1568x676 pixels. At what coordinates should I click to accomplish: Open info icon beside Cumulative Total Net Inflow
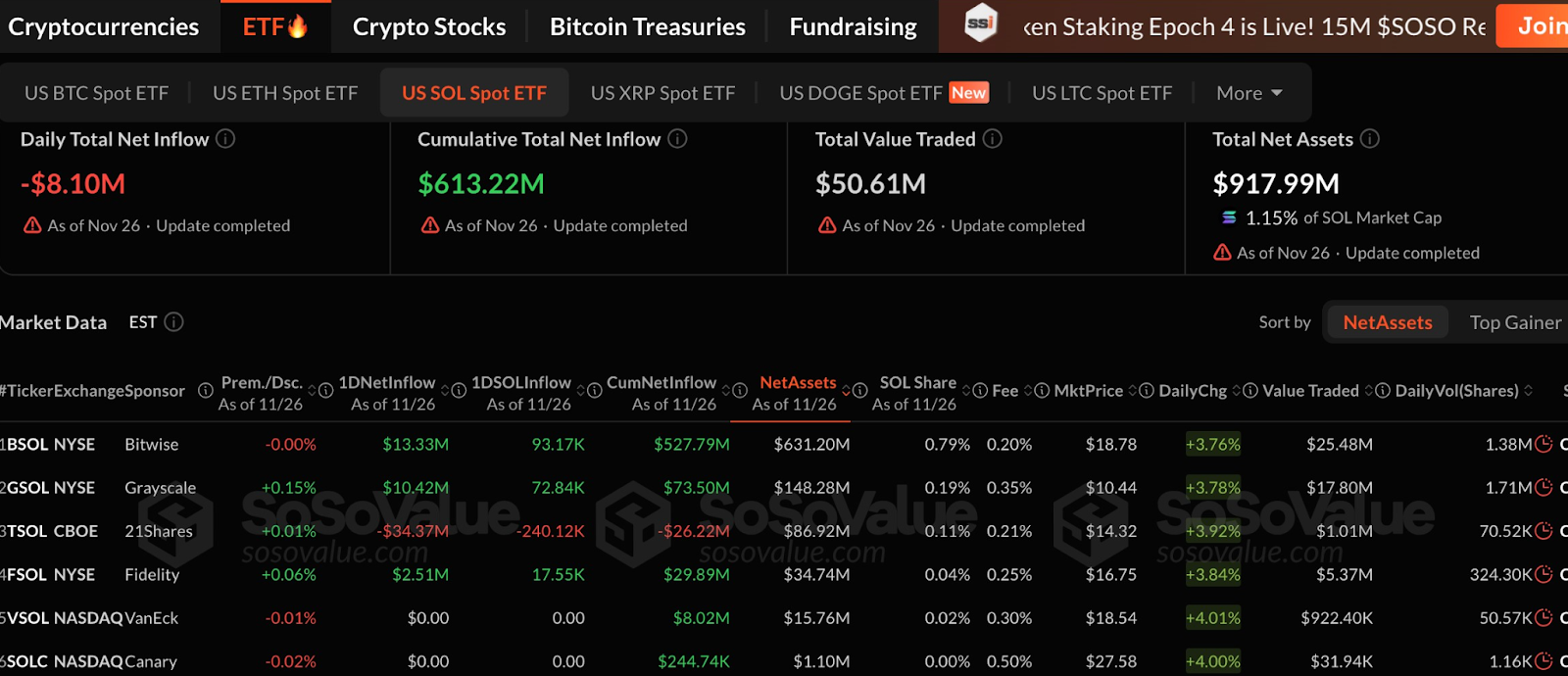point(677,139)
